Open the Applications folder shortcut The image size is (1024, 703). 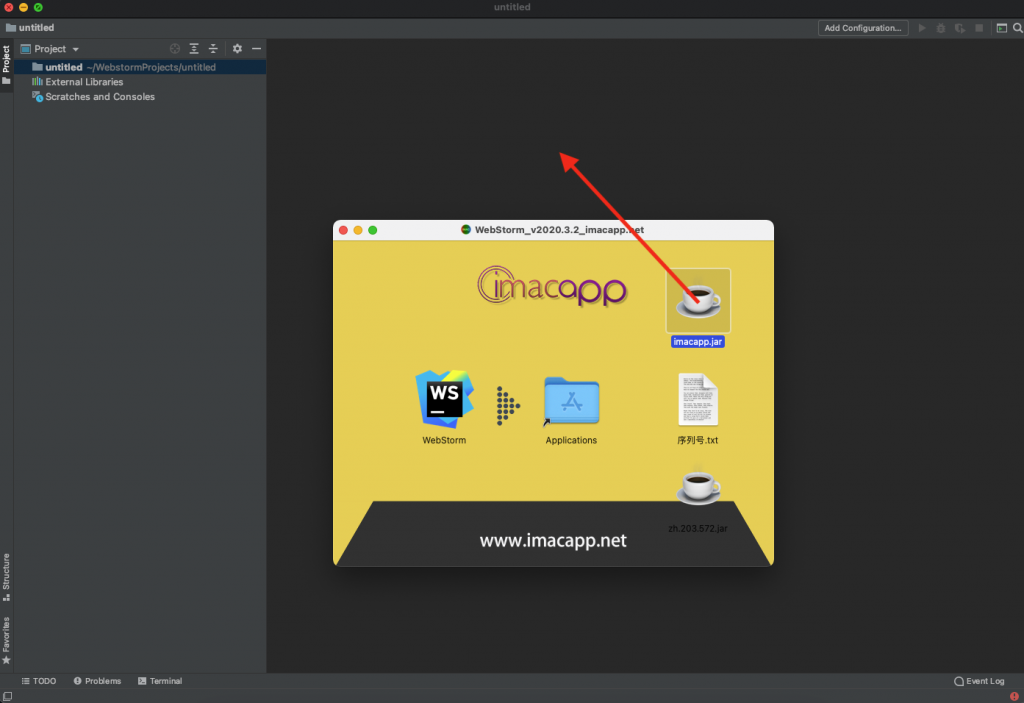coord(571,401)
